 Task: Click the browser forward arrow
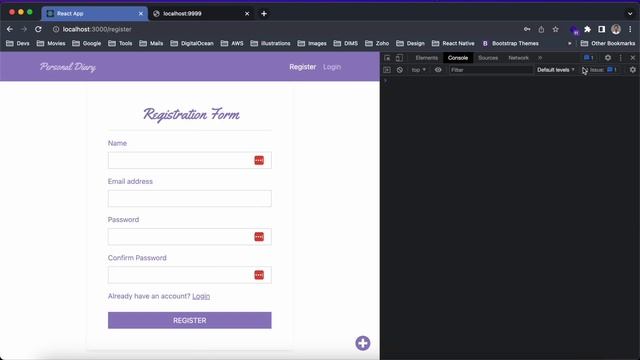tap(24, 29)
